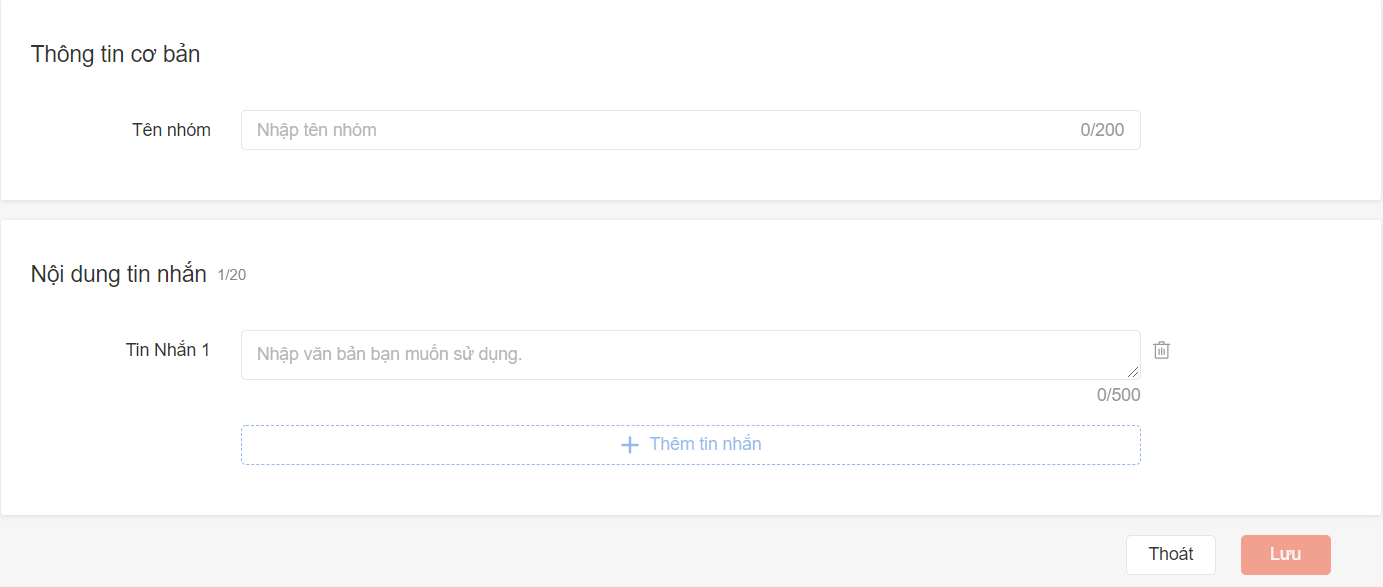Delete Tin Nhắn 1 with the trash icon
Image resolution: width=1383 pixels, height=587 pixels.
(x=1161, y=350)
